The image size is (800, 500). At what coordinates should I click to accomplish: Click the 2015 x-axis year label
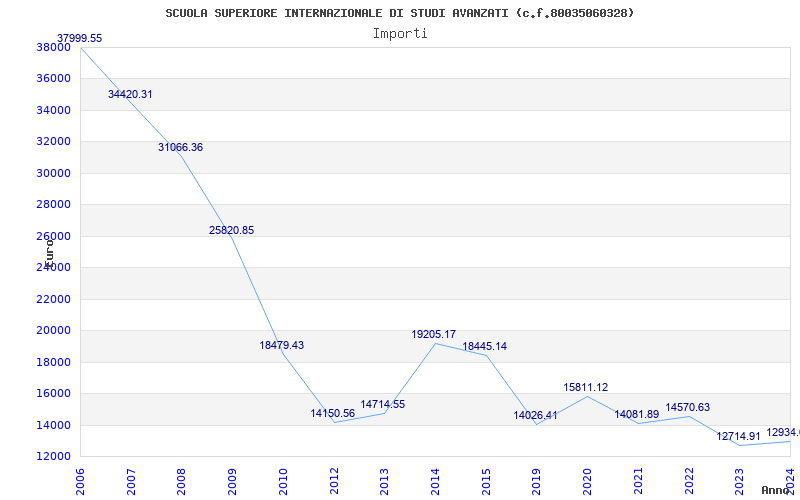click(x=486, y=481)
